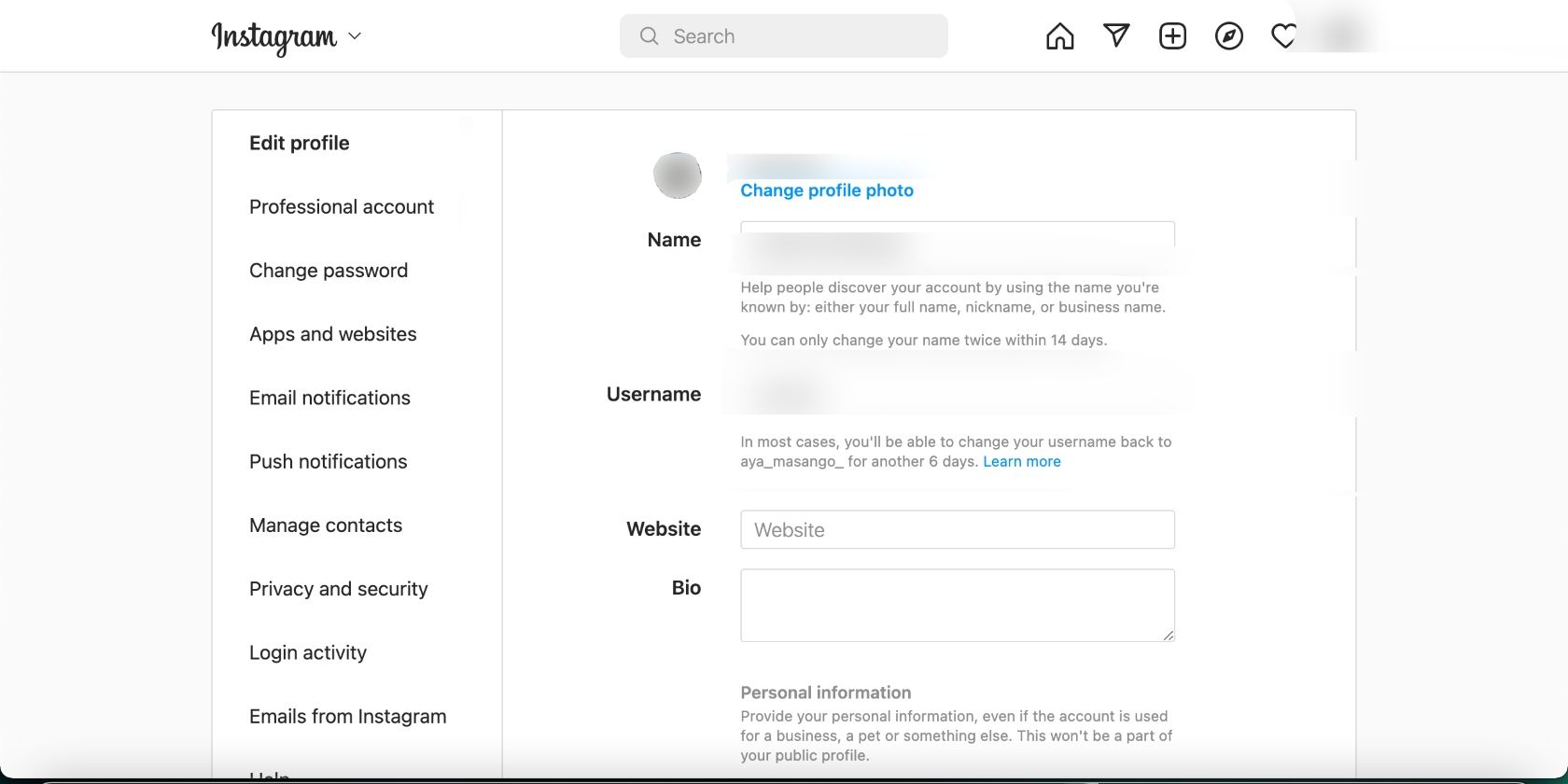Image resolution: width=1568 pixels, height=784 pixels.
Task: Click the create new post plus icon
Action: pos(1172,36)
